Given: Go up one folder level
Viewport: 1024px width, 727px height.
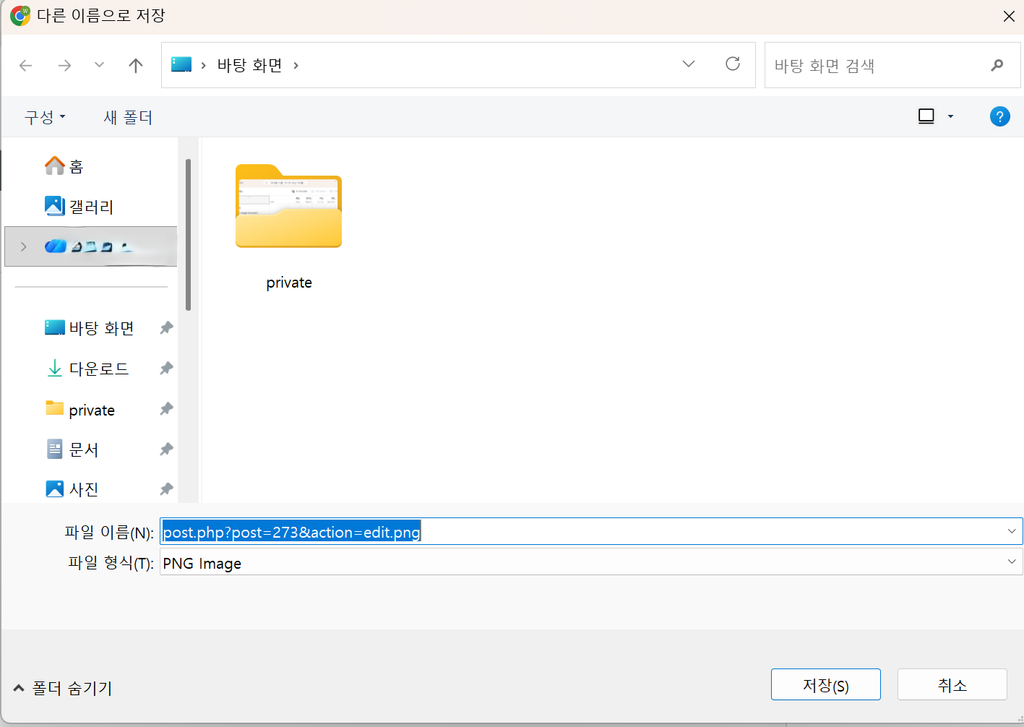Looking at the screenshot, I should [136, 65].
